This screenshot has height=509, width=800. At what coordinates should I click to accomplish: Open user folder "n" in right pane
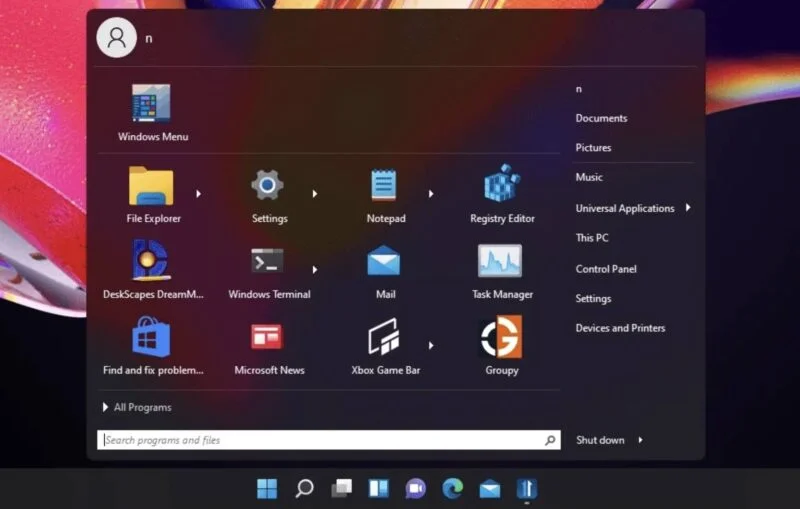(x=579, y=89)
